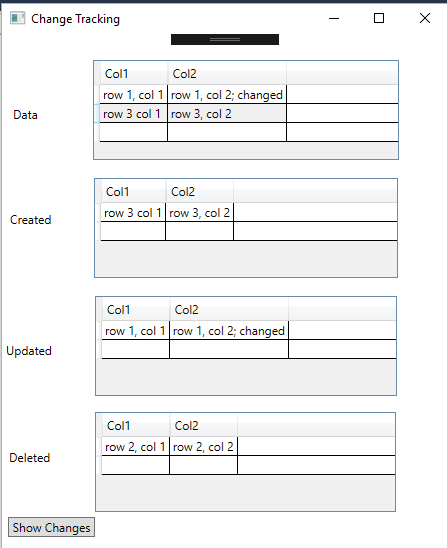The image size is (447, 548).
Task: Select the 'row 2, col 2' cell in Deleted grid
Action: 203,447
